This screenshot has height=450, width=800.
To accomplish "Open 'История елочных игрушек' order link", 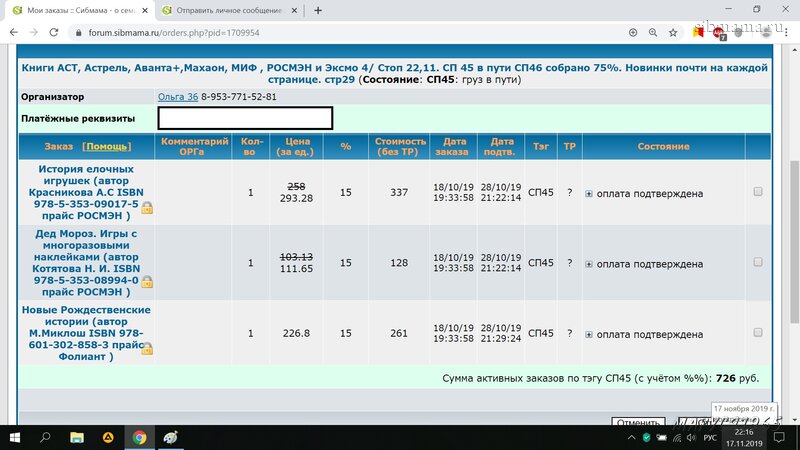I will pyautogui.click(x=86, y=192).
